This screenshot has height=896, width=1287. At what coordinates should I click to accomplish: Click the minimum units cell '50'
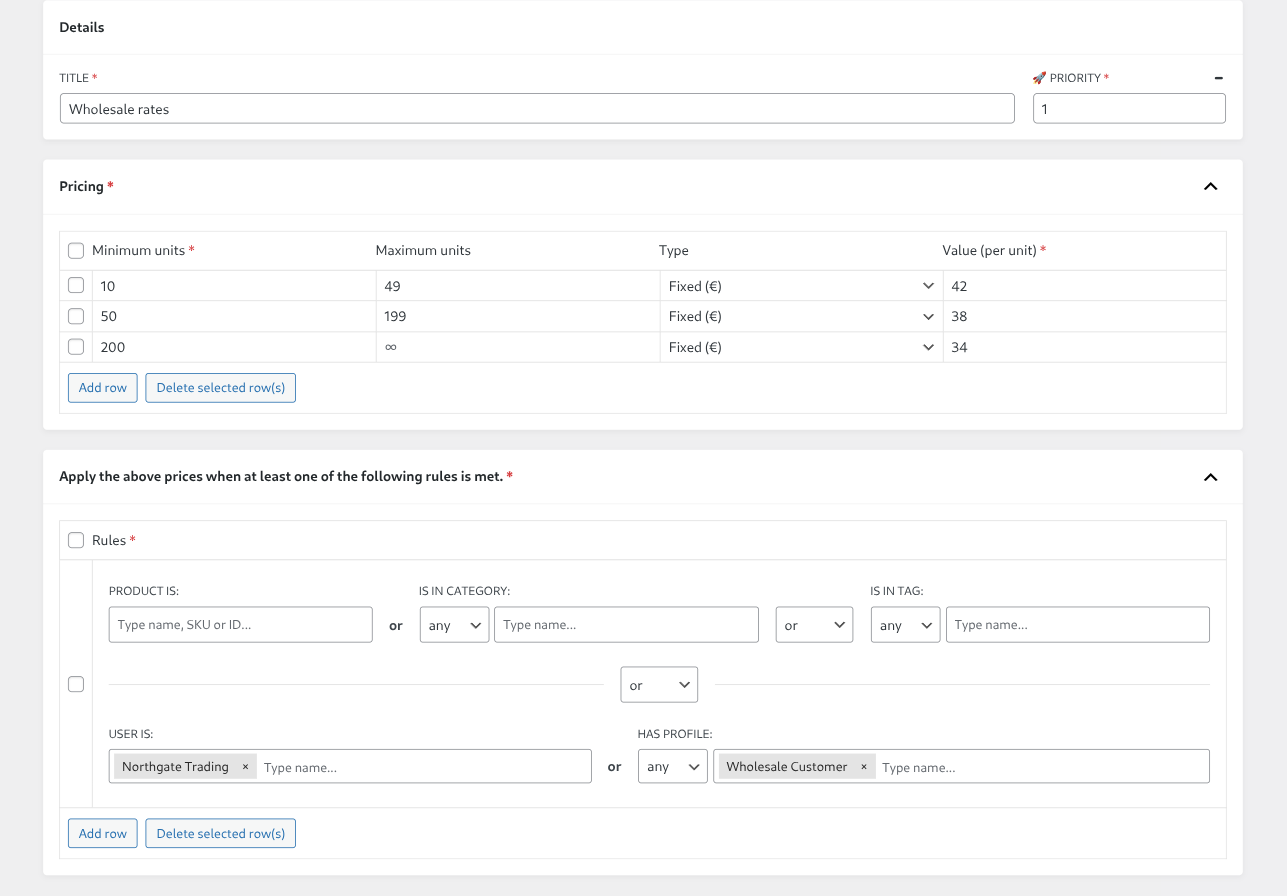(234, 316)
